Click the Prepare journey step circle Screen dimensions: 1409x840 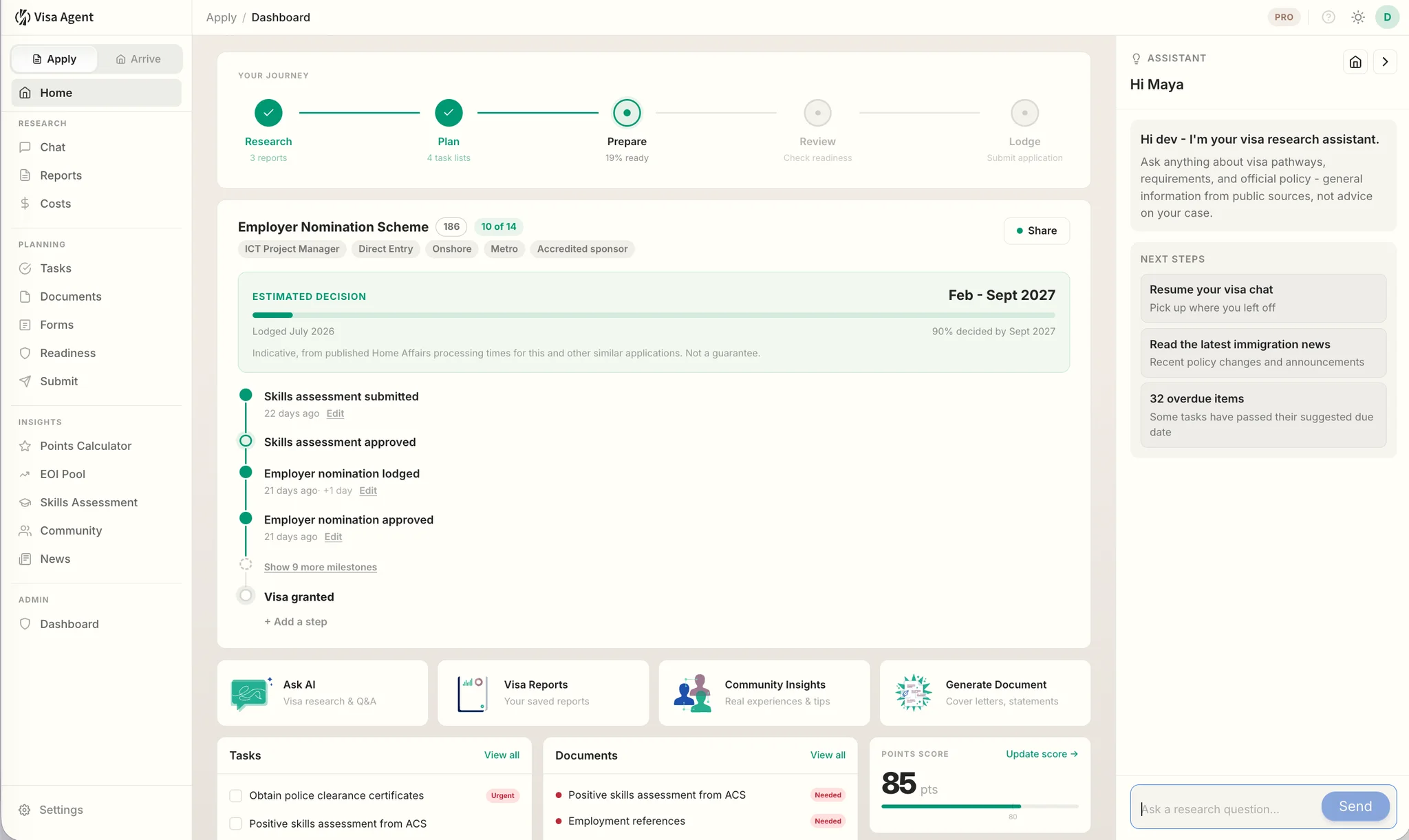(627, 113)
